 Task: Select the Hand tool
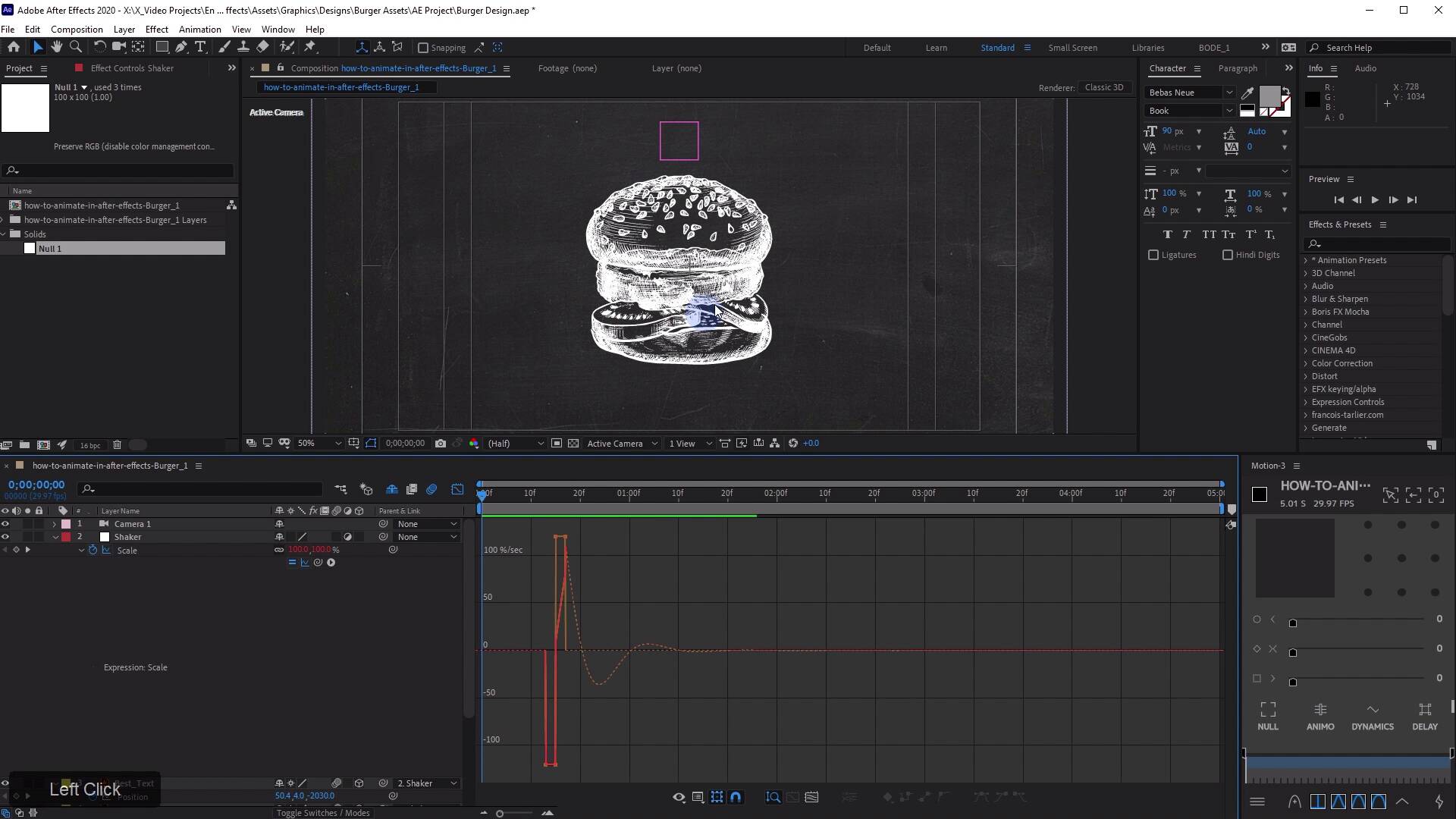(56, 47)
